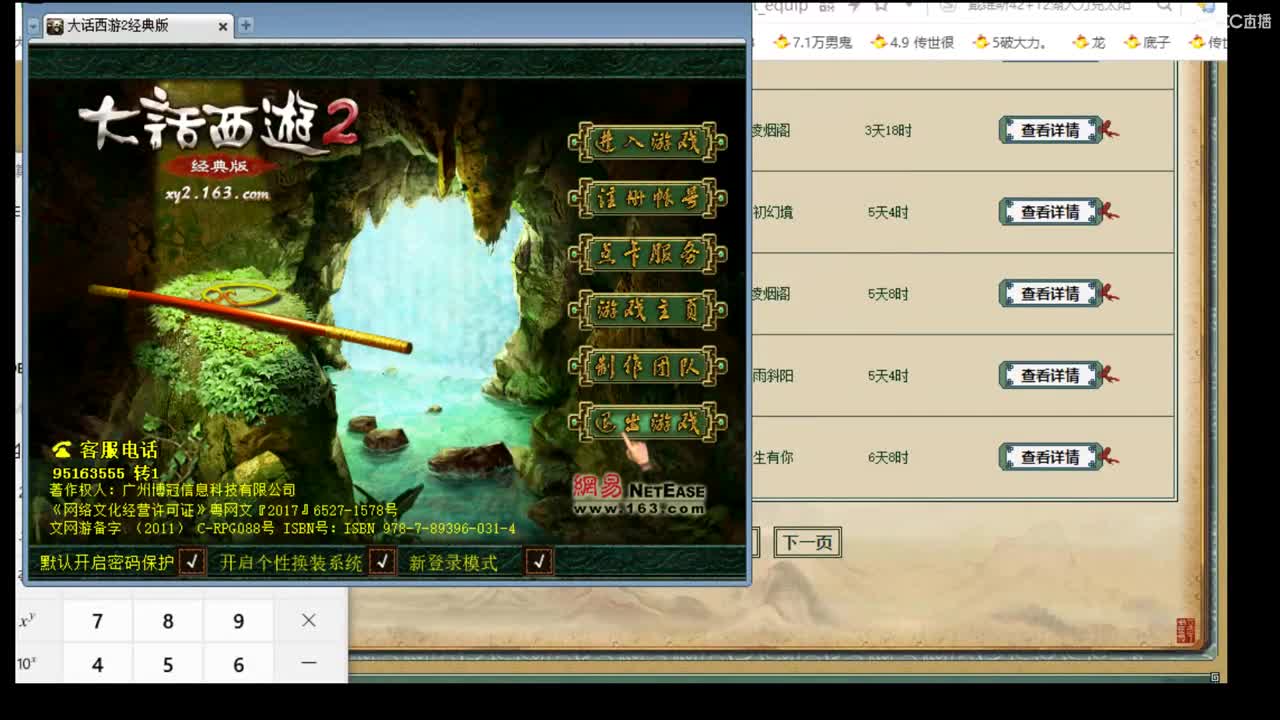
Task: Add a new tab with plus button
Action: click(x=245, y=25)
